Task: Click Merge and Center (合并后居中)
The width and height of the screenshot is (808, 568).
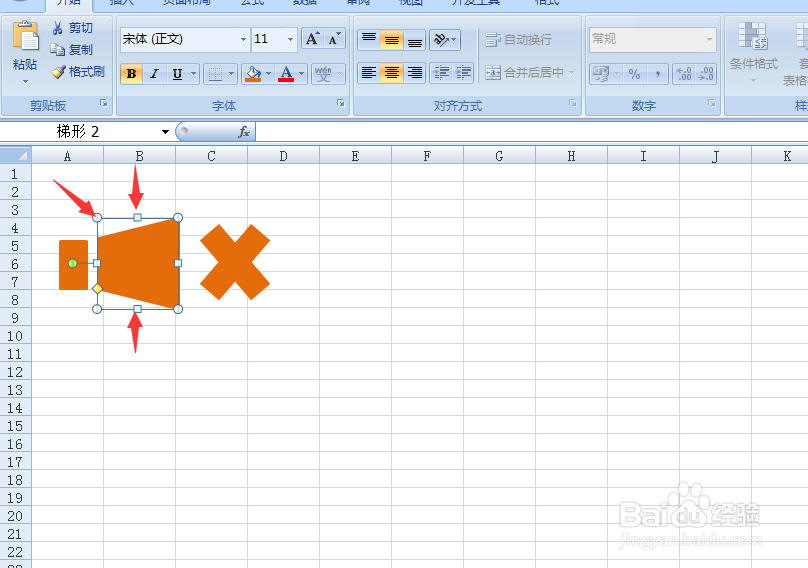Action: click(x=525, y=73)
